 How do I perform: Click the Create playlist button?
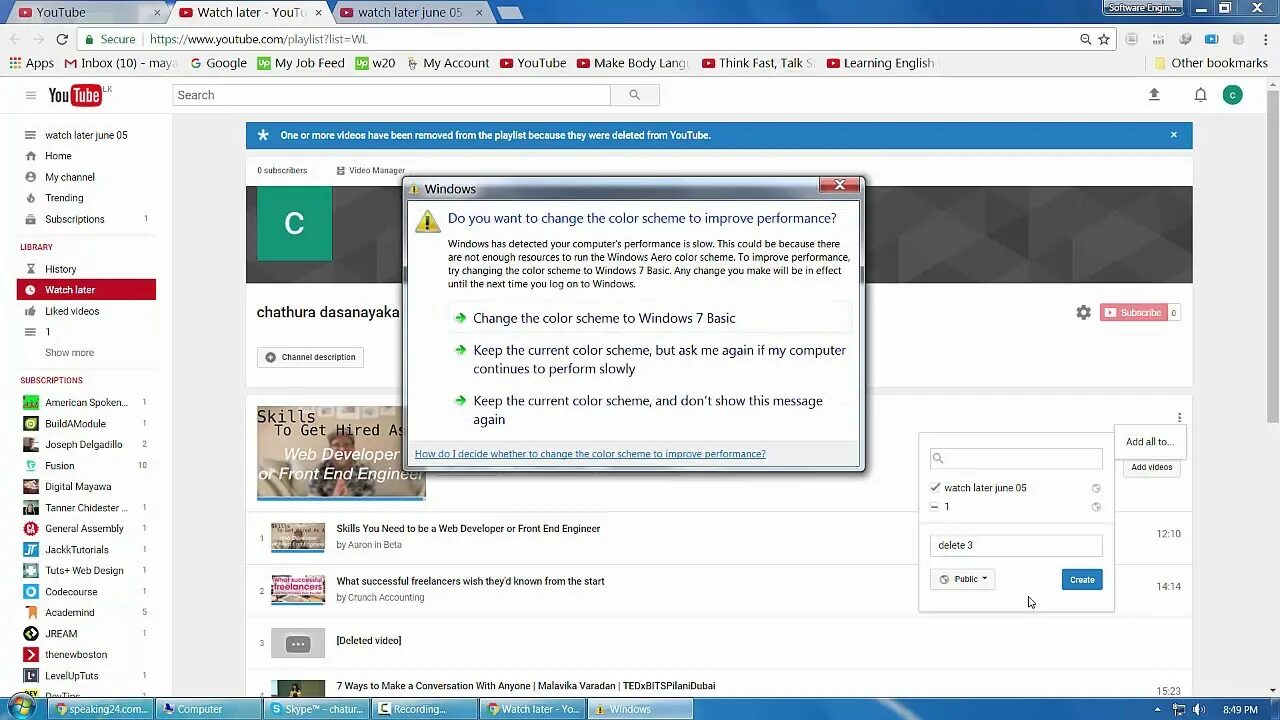[x=1082, y=580]
